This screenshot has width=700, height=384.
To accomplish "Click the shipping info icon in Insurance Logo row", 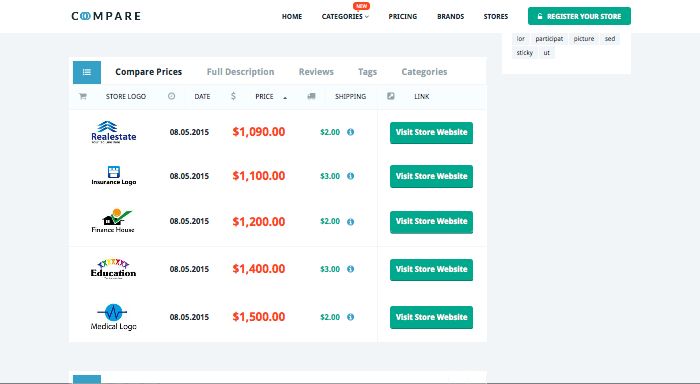I will click(x=350, y=176).
